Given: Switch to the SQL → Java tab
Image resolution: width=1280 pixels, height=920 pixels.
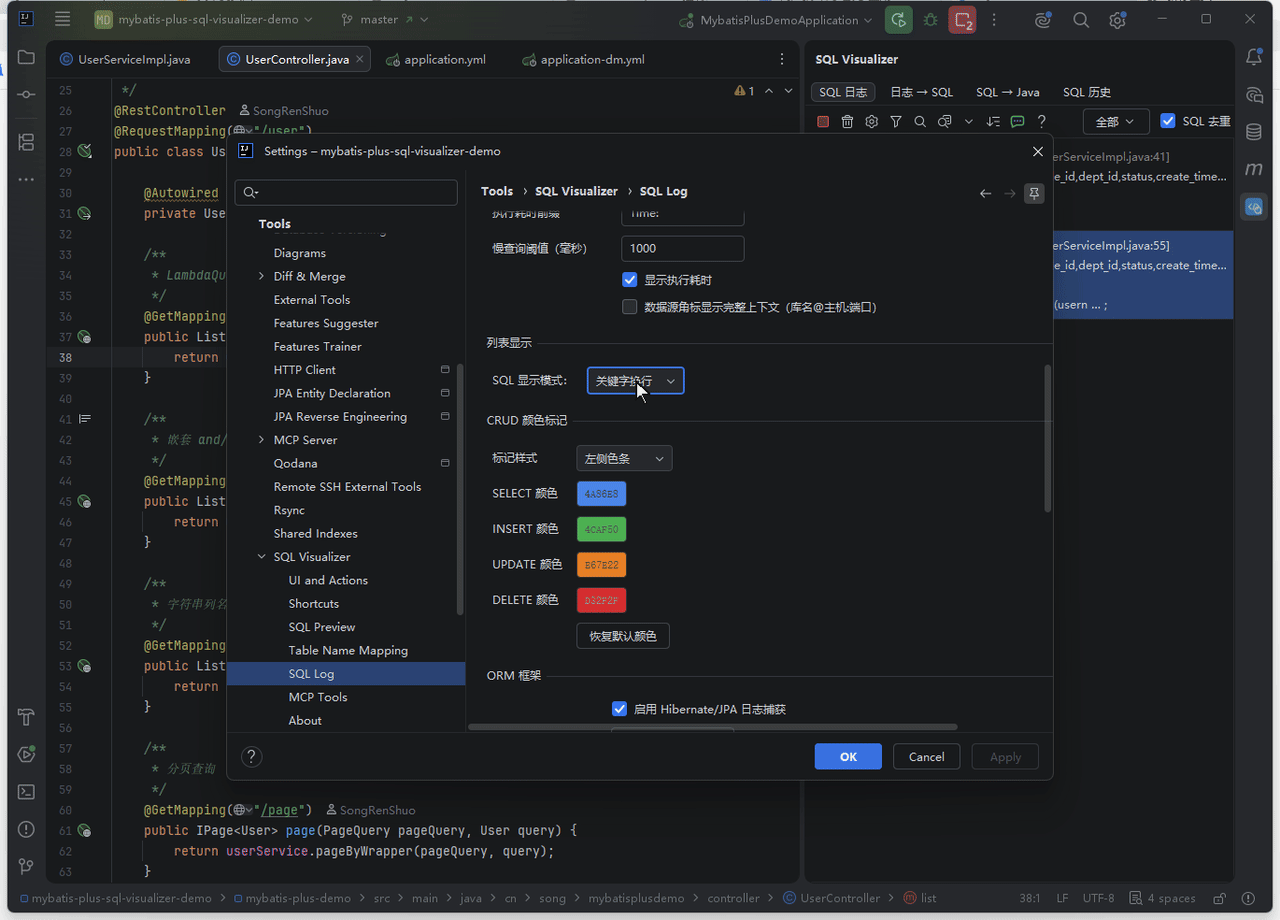Looking at the screenshot, I should coord(1007,92).
